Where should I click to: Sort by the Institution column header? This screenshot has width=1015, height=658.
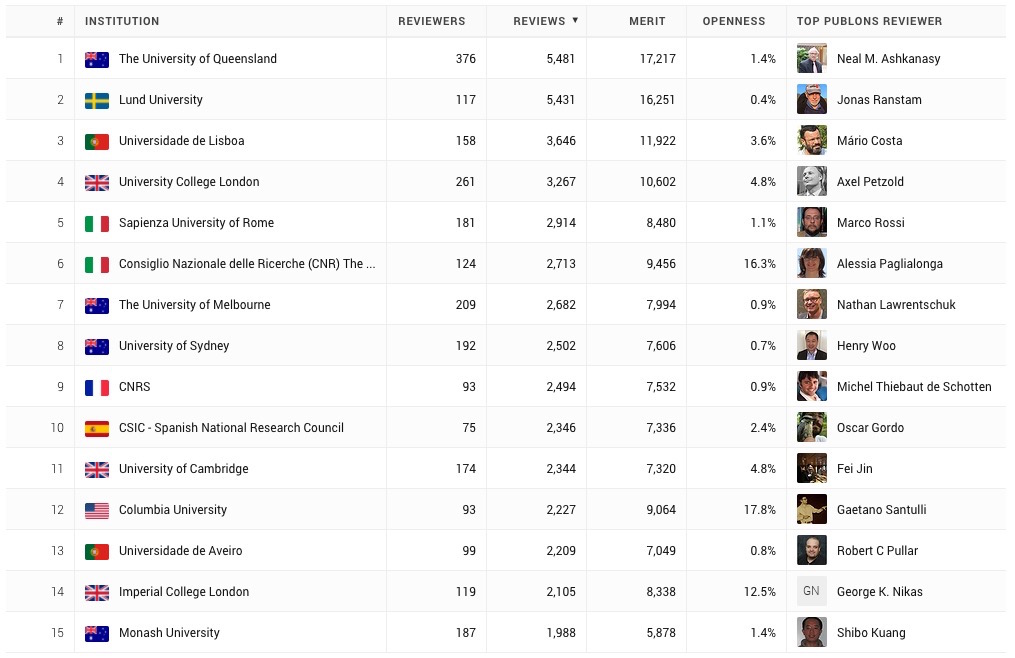click(x=122, y=21)
